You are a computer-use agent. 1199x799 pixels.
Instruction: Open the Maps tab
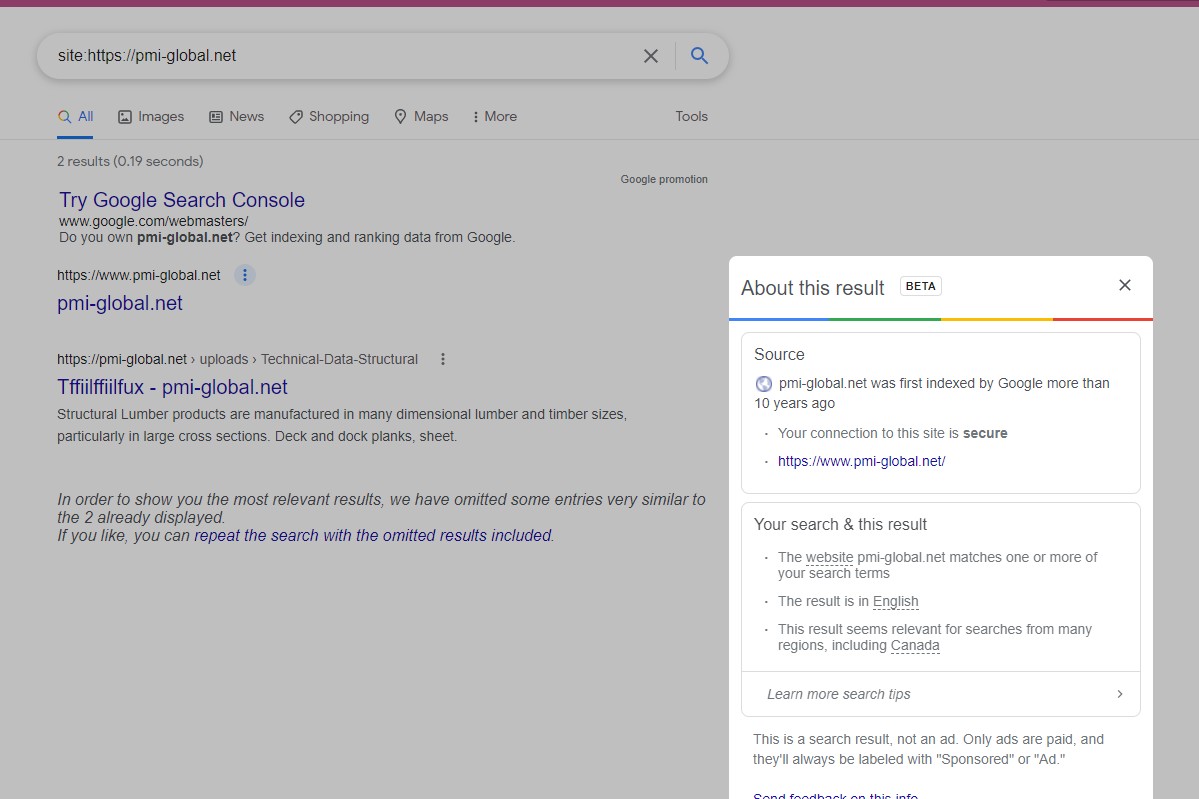(421, 116)
